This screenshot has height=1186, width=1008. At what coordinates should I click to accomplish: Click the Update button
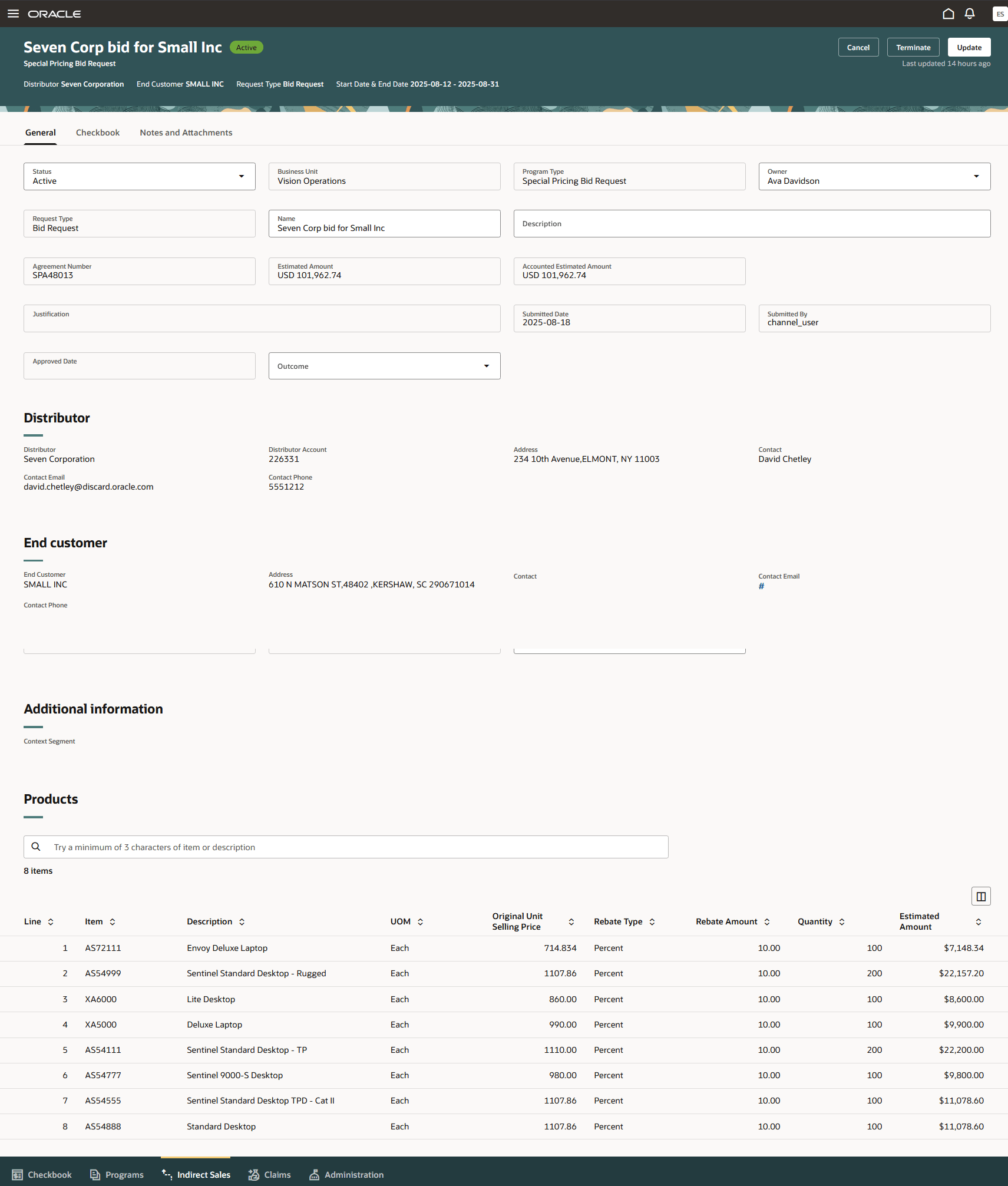click(x=969, y=47)
